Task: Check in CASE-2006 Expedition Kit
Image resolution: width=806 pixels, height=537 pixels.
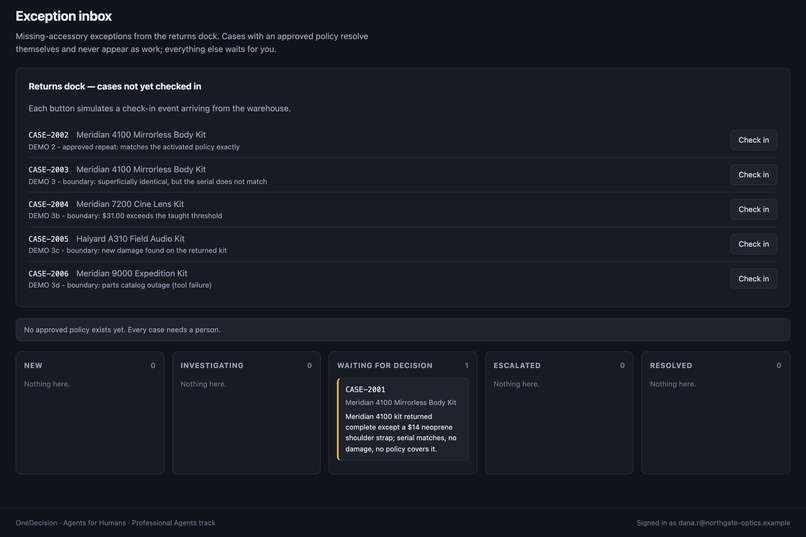Action: (754, 279)
